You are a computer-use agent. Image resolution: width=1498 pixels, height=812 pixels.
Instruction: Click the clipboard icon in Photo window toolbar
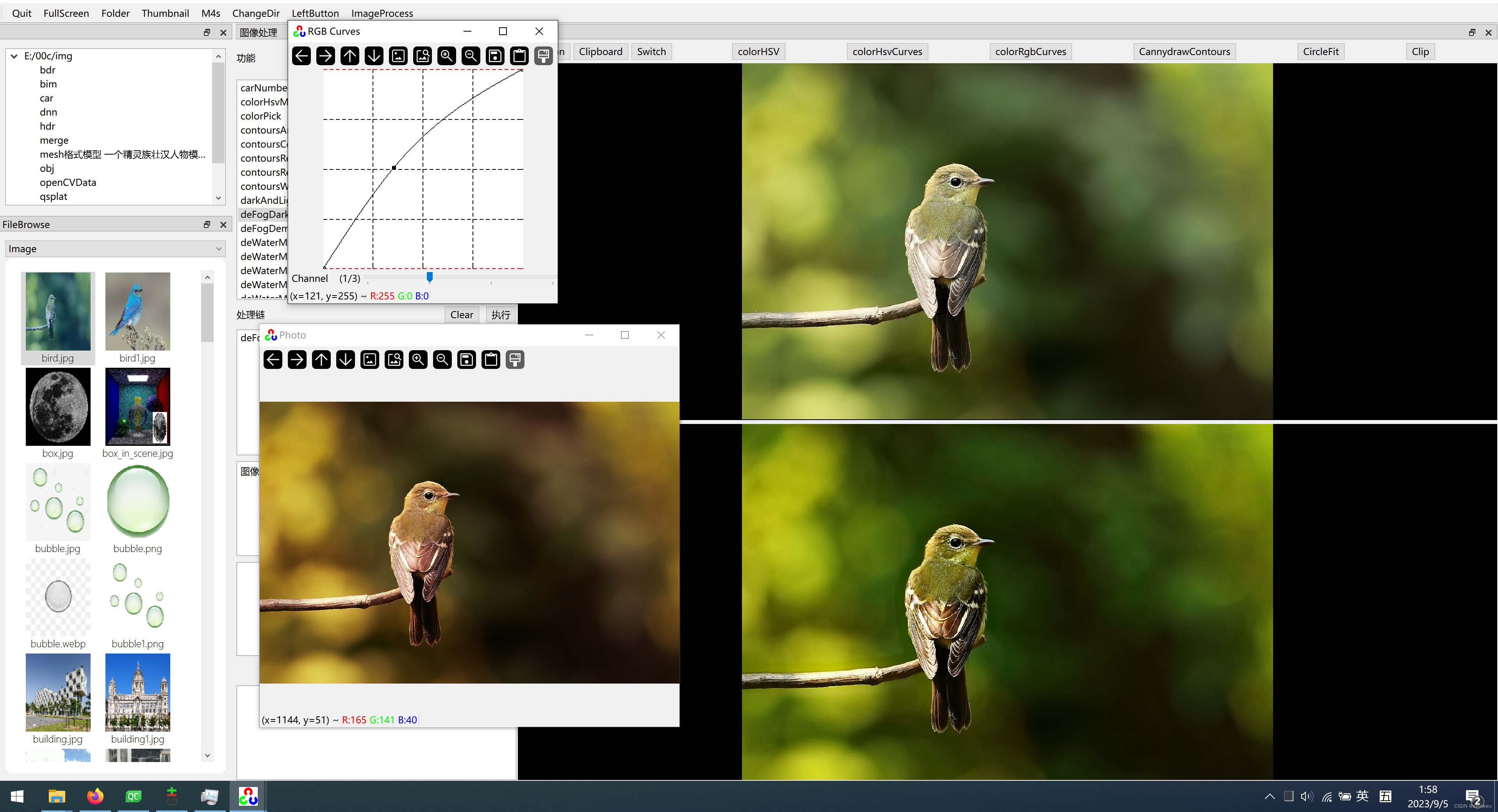491,360
